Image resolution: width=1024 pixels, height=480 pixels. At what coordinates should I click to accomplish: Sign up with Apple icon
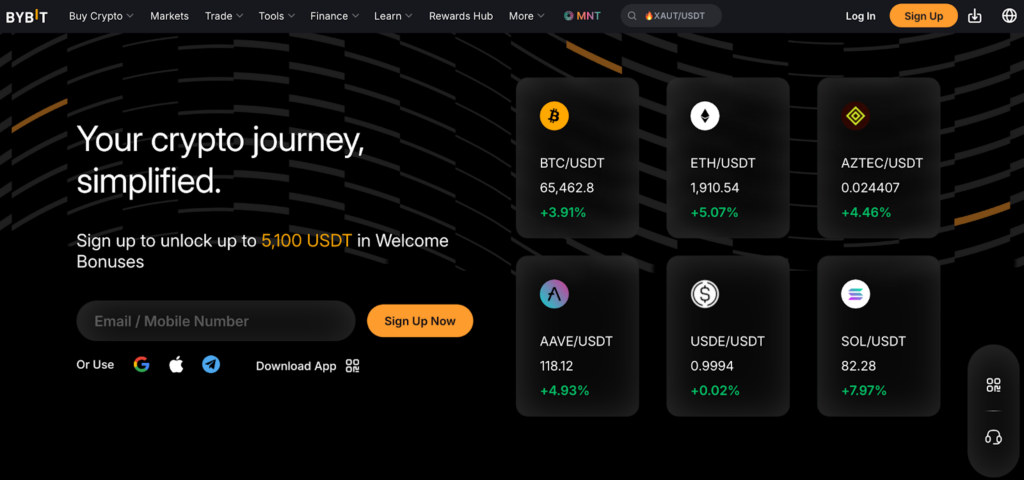point(176,364)
